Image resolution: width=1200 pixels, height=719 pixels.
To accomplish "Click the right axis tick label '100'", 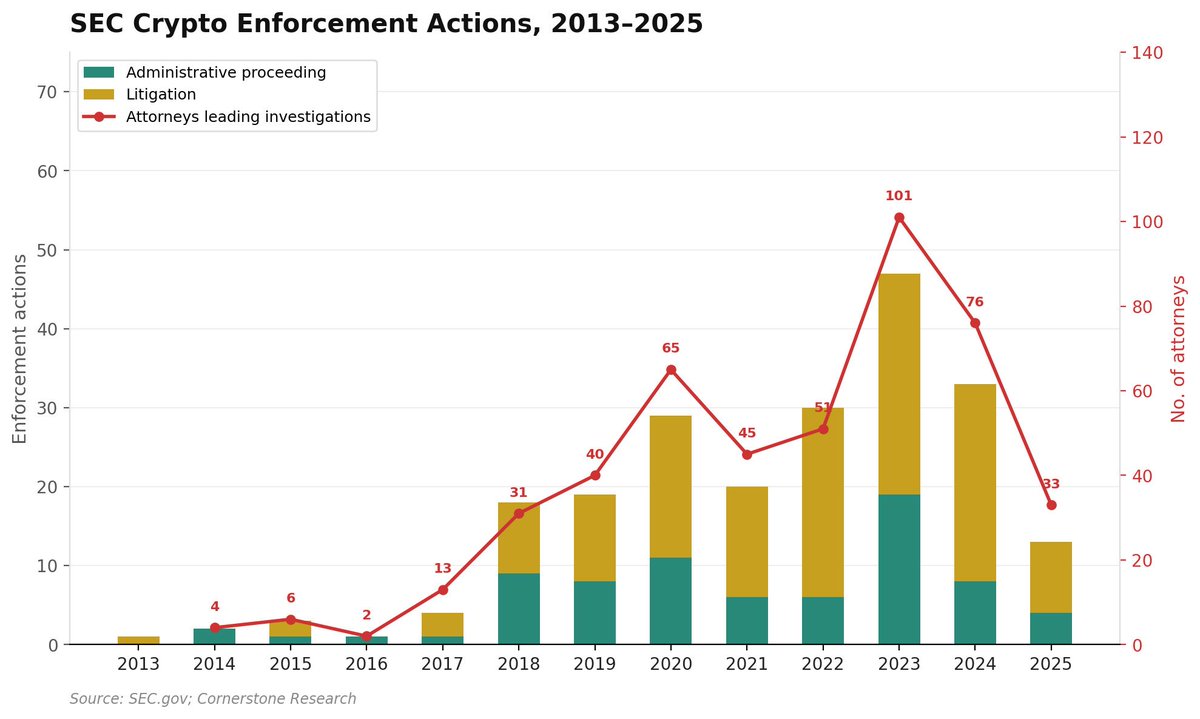I will pos(1146,222).
